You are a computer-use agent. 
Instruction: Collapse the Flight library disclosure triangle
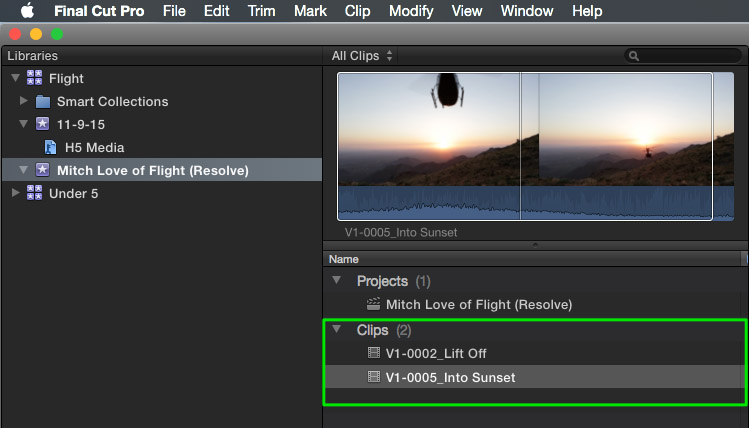point(15,77)
